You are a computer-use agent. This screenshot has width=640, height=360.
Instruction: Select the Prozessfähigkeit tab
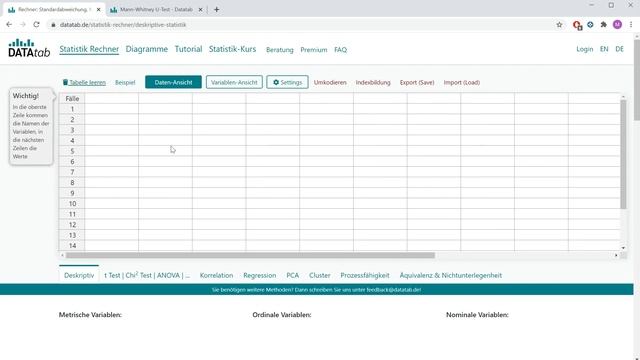pyautogui.click(x=365, y=276)
